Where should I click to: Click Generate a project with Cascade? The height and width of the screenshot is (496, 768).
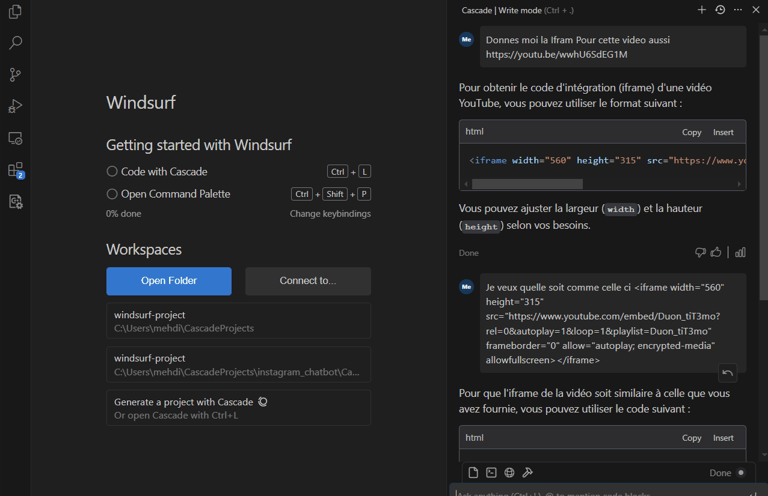click(239, 408)
